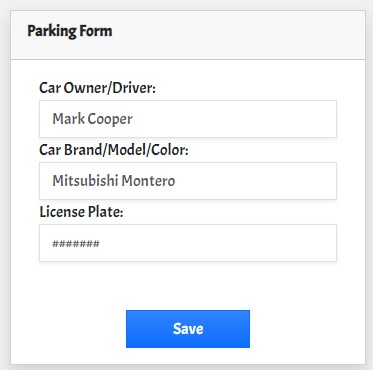This screenshot has width=373, height=370.
Task: Click the Mitsubishi Montero placeholder text
Action: coord(114,181)
